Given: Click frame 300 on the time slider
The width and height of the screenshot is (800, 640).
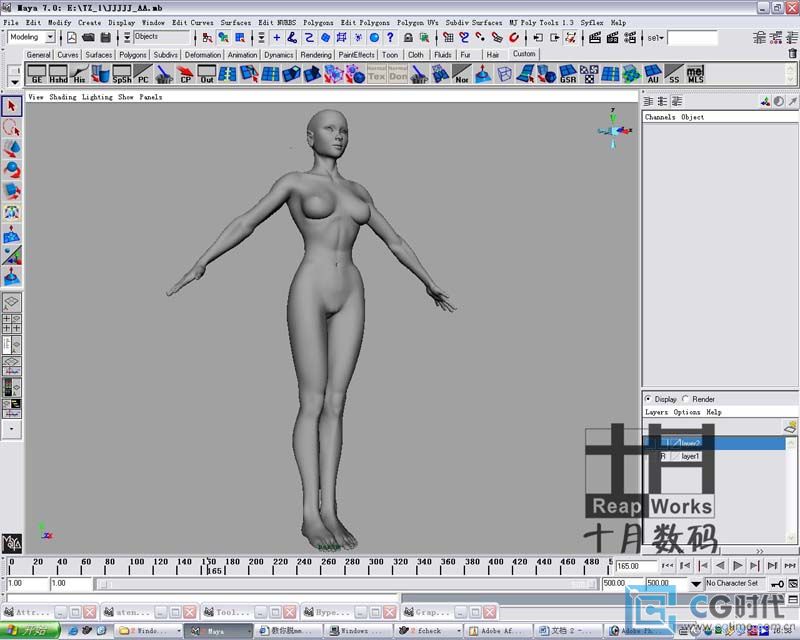Looking at the screenshot, I should (376, 566).
